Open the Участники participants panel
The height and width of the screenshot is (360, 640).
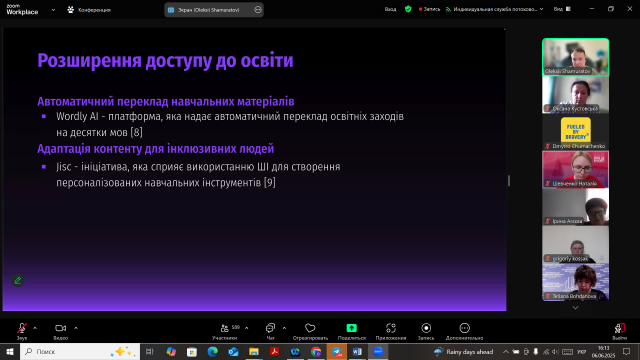pyautogui.click(x=225, y=331)
